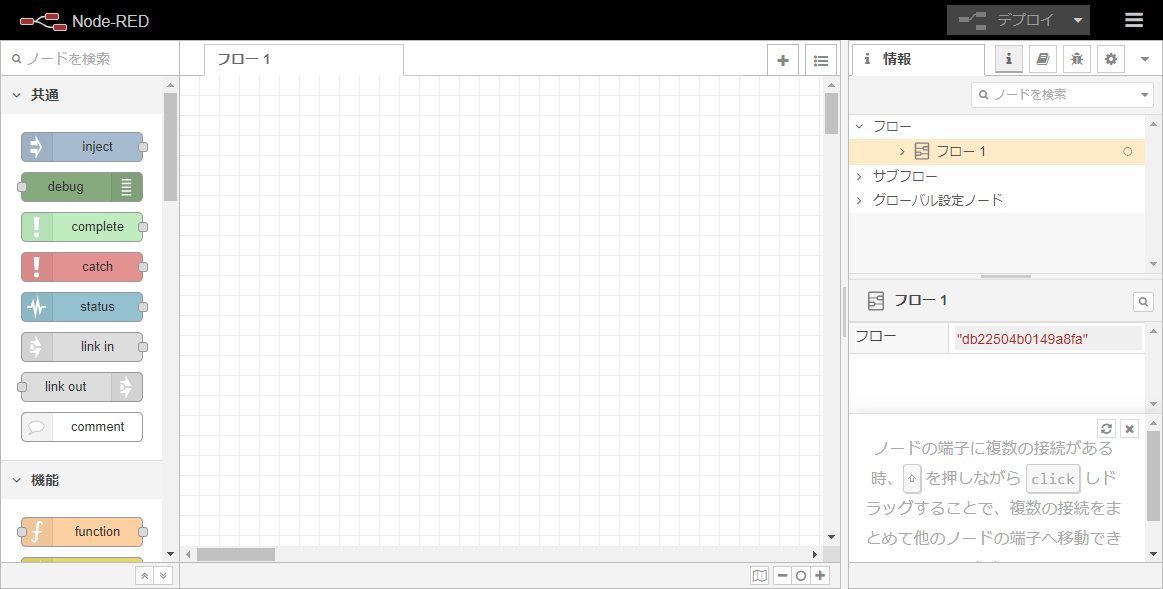The height and width of the screenshot is (589, 1163).
Task: Collapse the 共通 palette category
Action: [17, 95]
